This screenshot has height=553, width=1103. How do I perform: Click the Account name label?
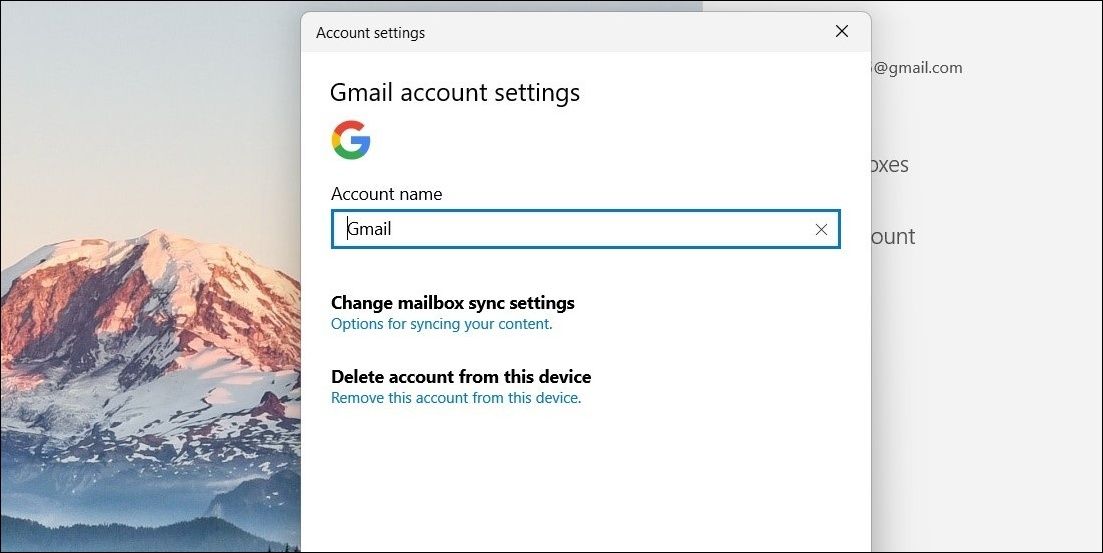click(387, 193)
